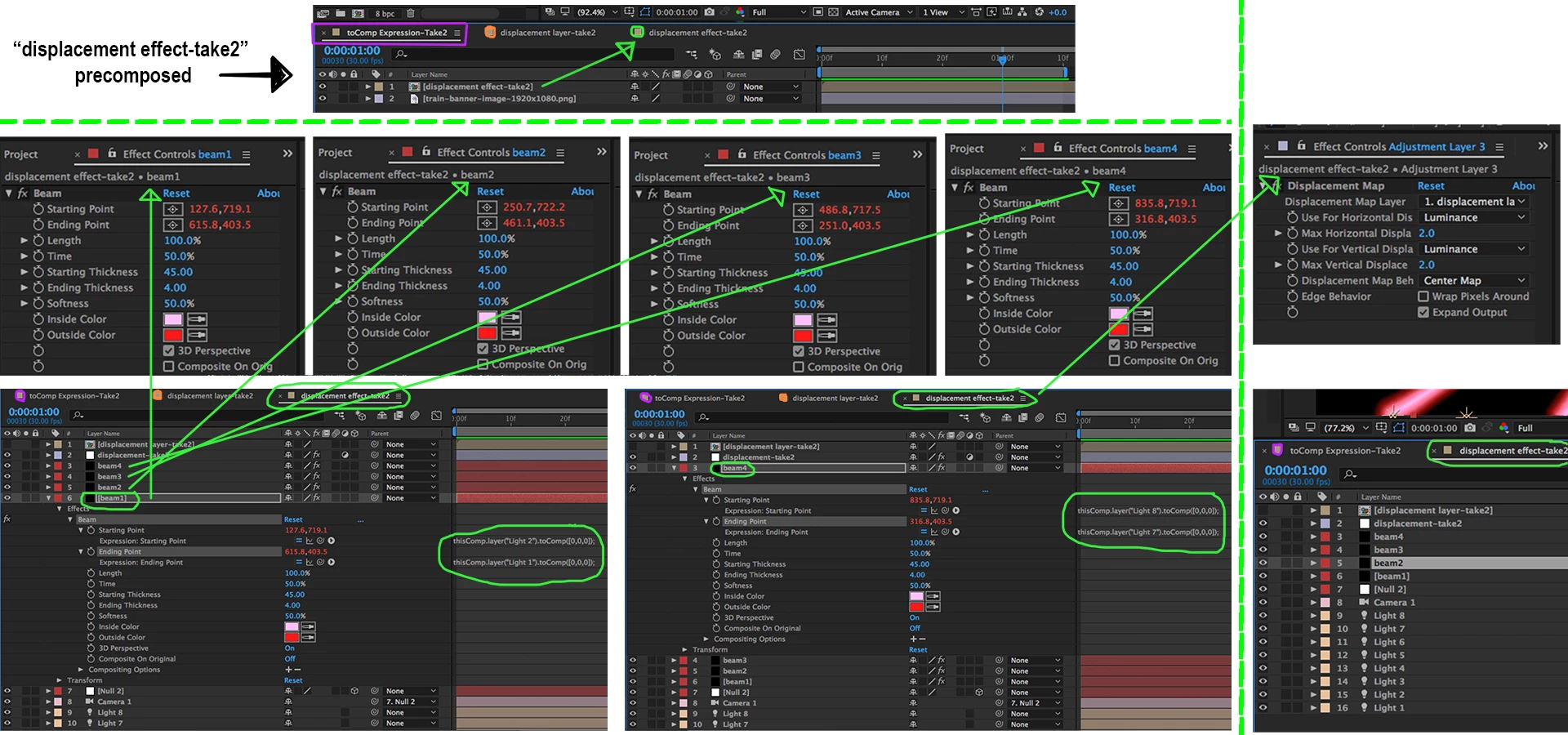Pick the Inside Color eyedropper in Effect Controls beam3
Screen dimensions: 1568x735
tap(827, 320)
